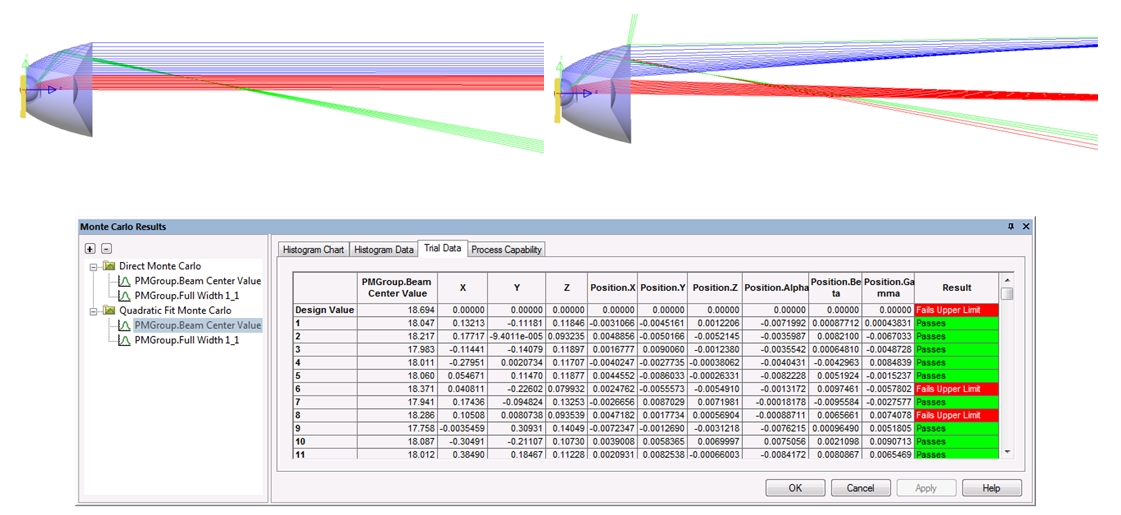
Task: Click the histogram icon beside Direct PMGroup.Full Width 1_1
Action: tap(124, 296)
